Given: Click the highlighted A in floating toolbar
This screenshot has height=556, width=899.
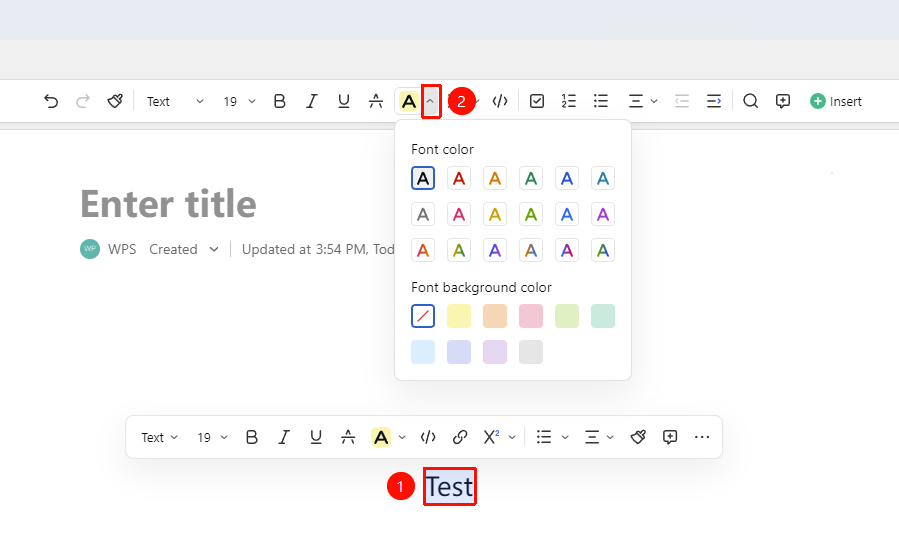Looking at the screenshot, I should [x=381, y=437].
